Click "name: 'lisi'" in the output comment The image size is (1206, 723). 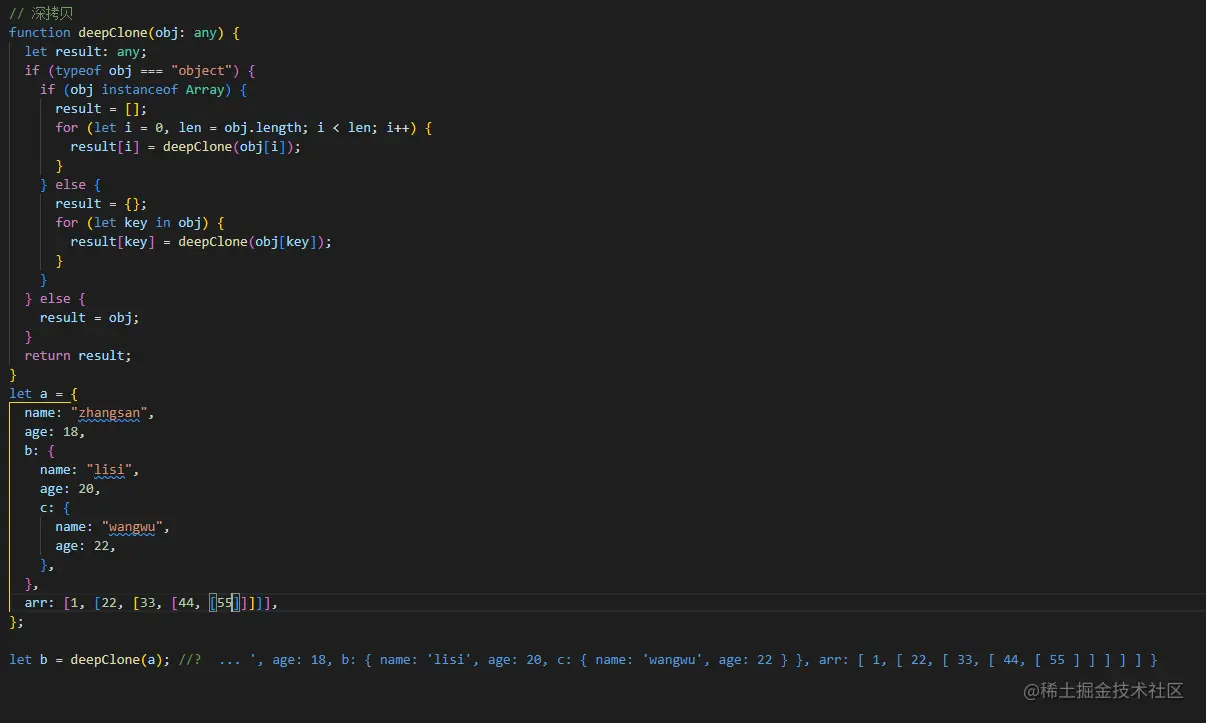point(426,659)
